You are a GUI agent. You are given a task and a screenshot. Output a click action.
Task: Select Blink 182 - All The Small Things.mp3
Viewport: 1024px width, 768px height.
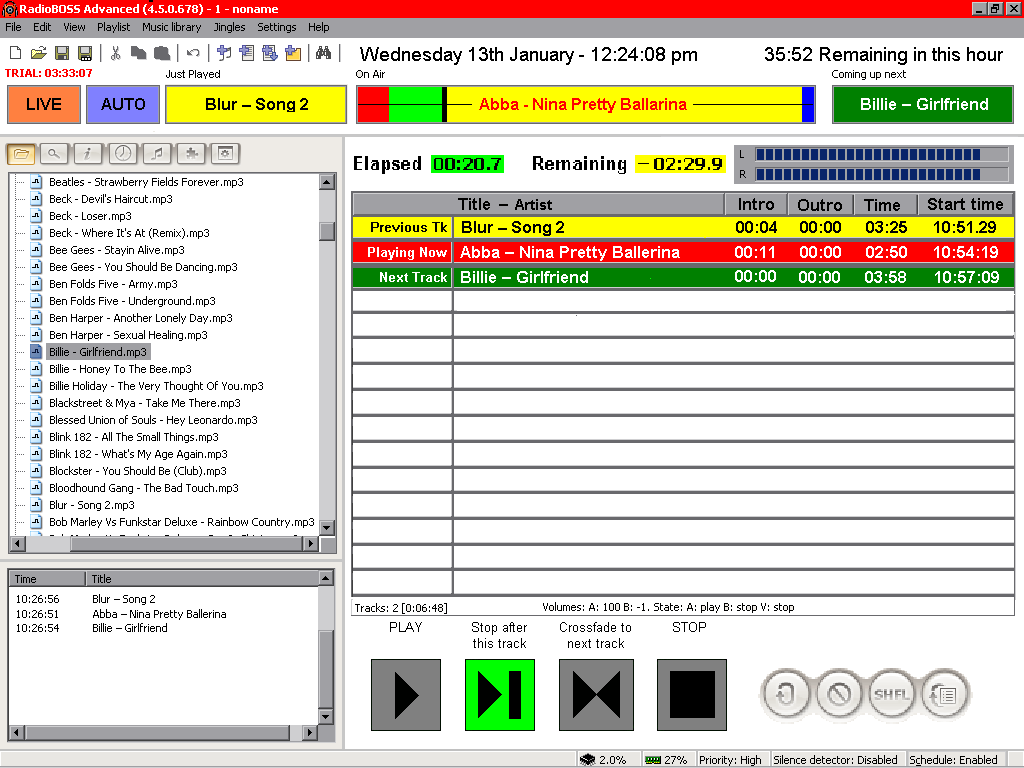pos(134,437)
